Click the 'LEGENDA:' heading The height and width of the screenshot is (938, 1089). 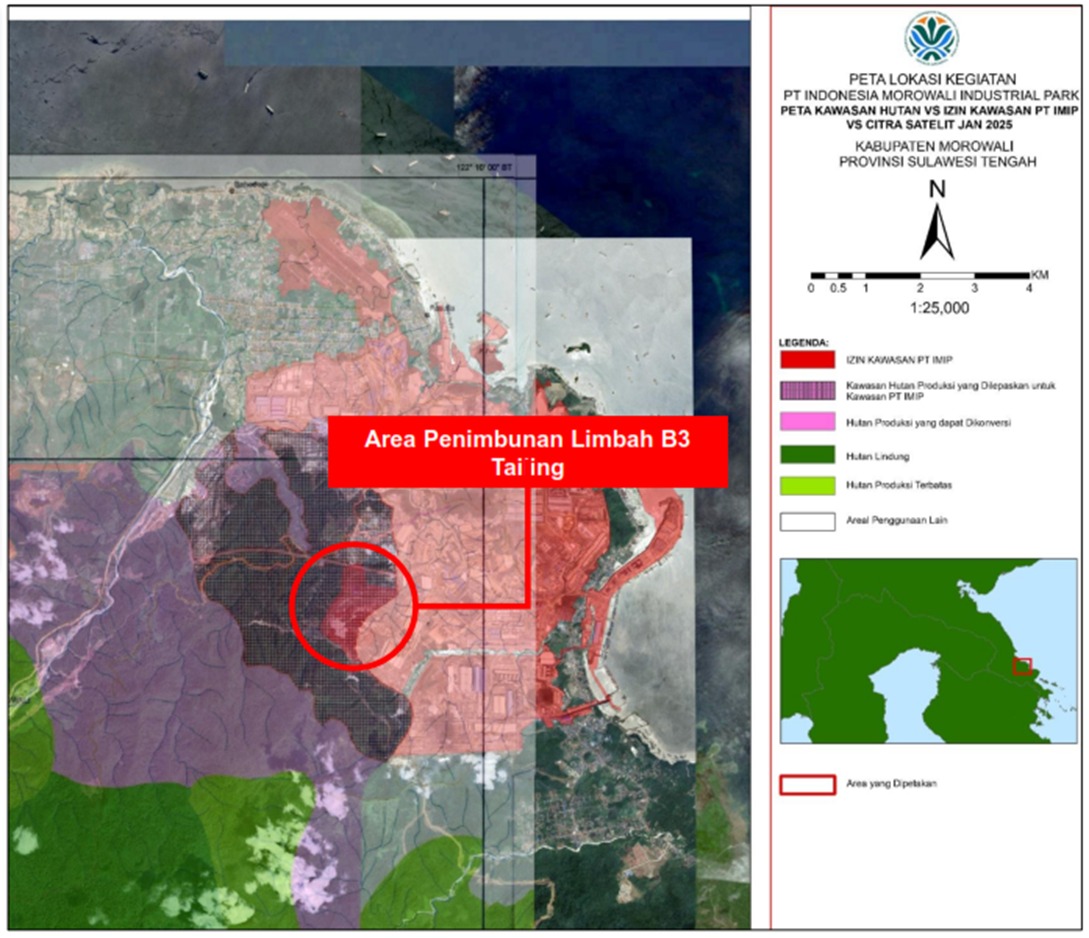click(803, 342)
